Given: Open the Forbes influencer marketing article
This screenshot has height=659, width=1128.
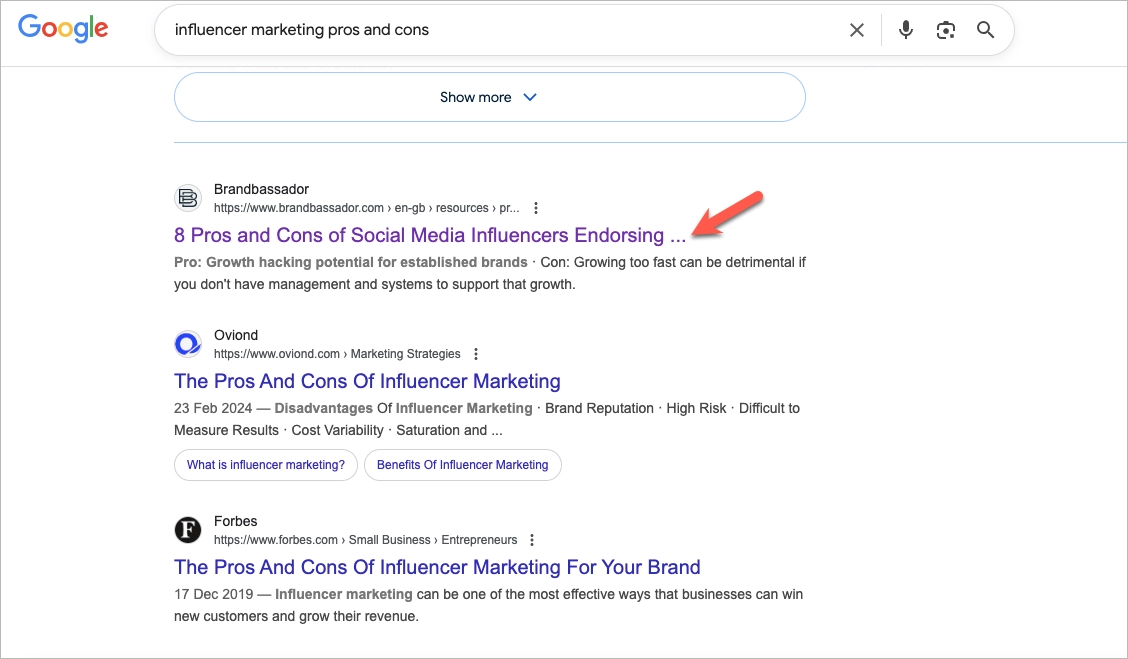Looking at the screenshot, I should point(437,567).
